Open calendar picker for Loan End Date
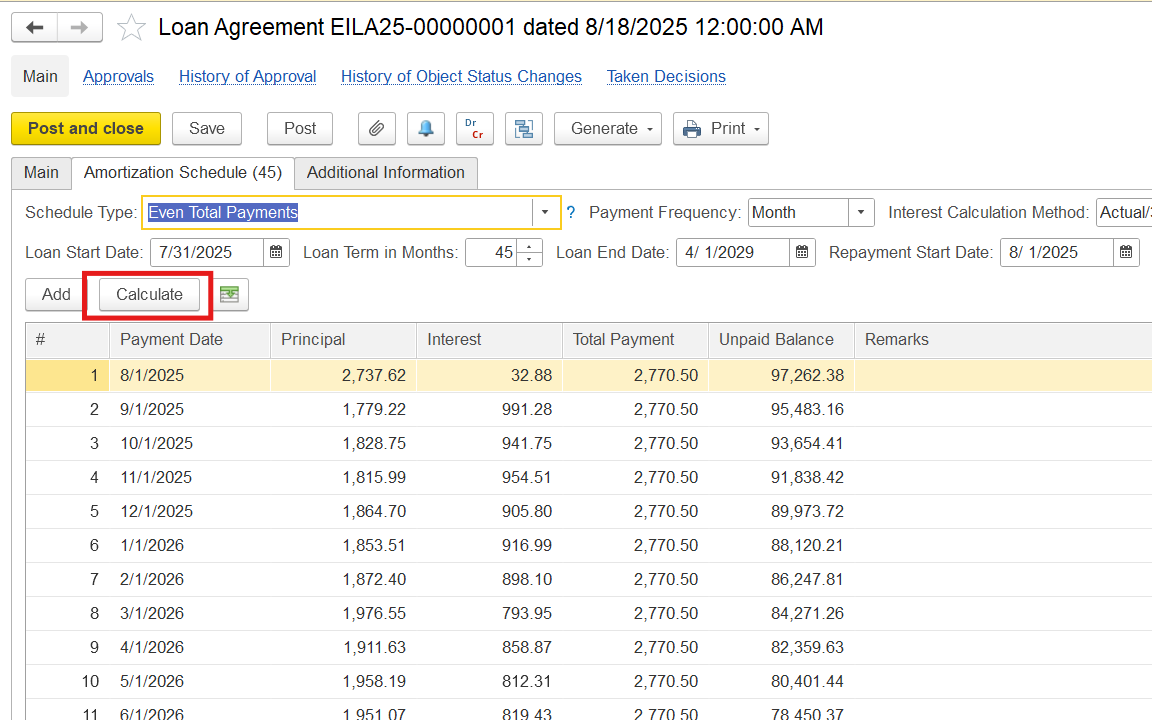 pyautogui.click(x=802, y=253)
